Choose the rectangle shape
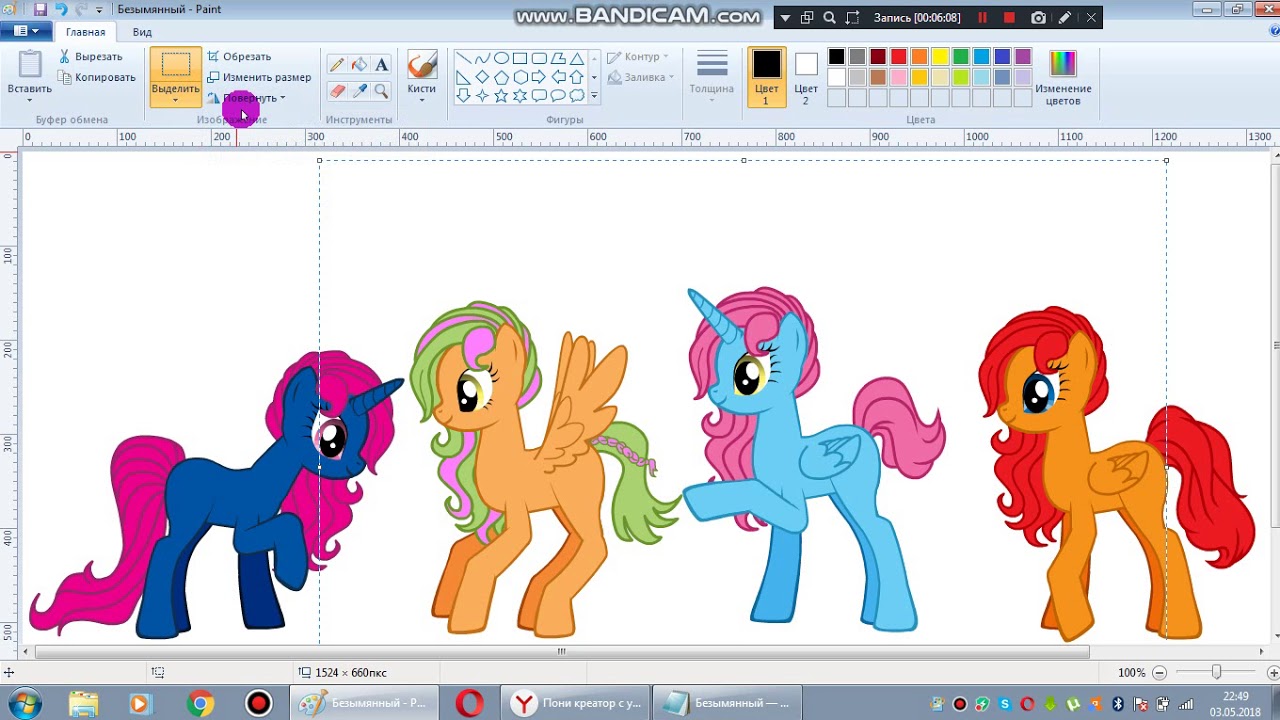 click(520, 58)
